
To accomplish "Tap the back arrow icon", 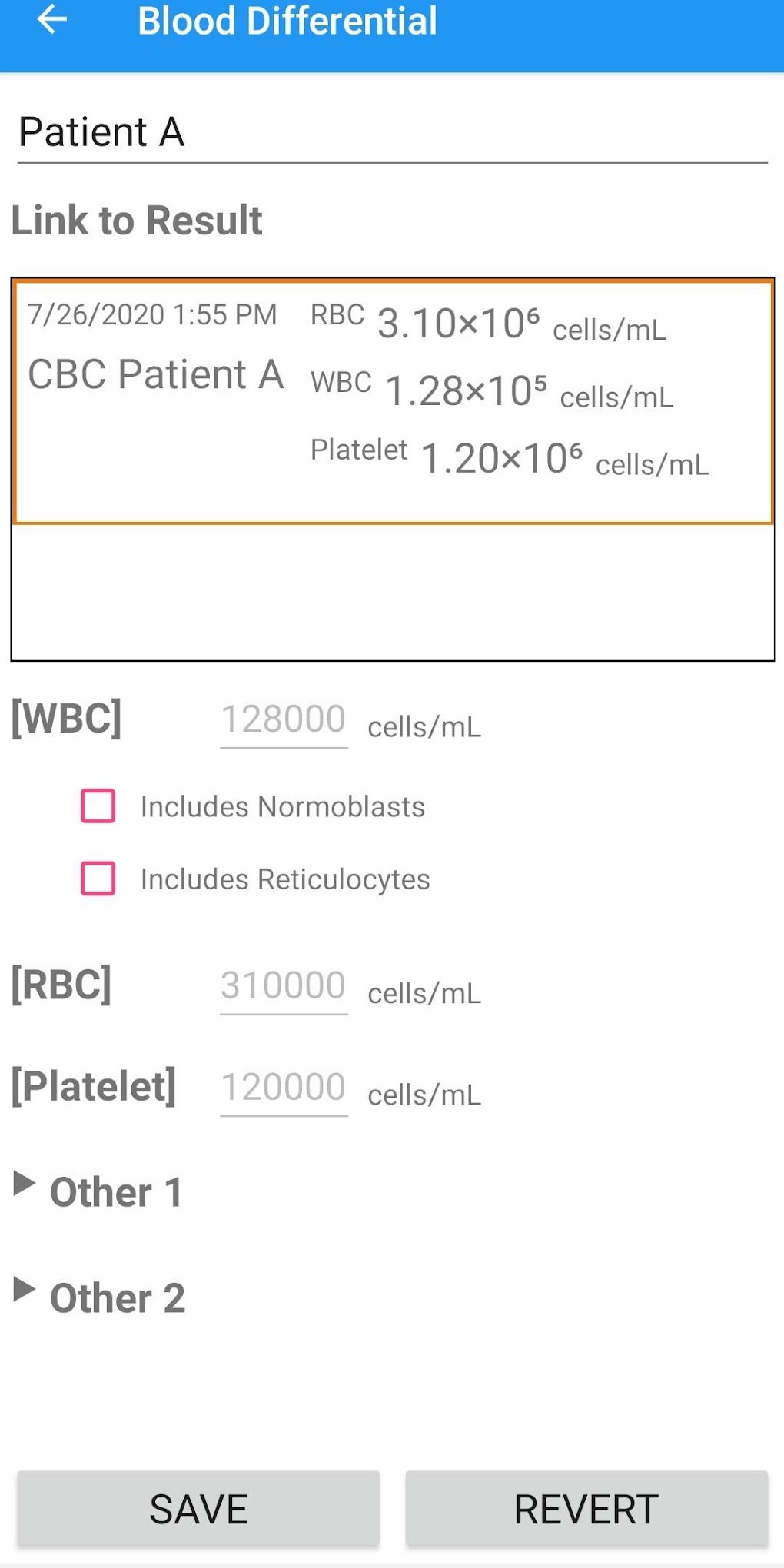I will [x=51, y=20].
